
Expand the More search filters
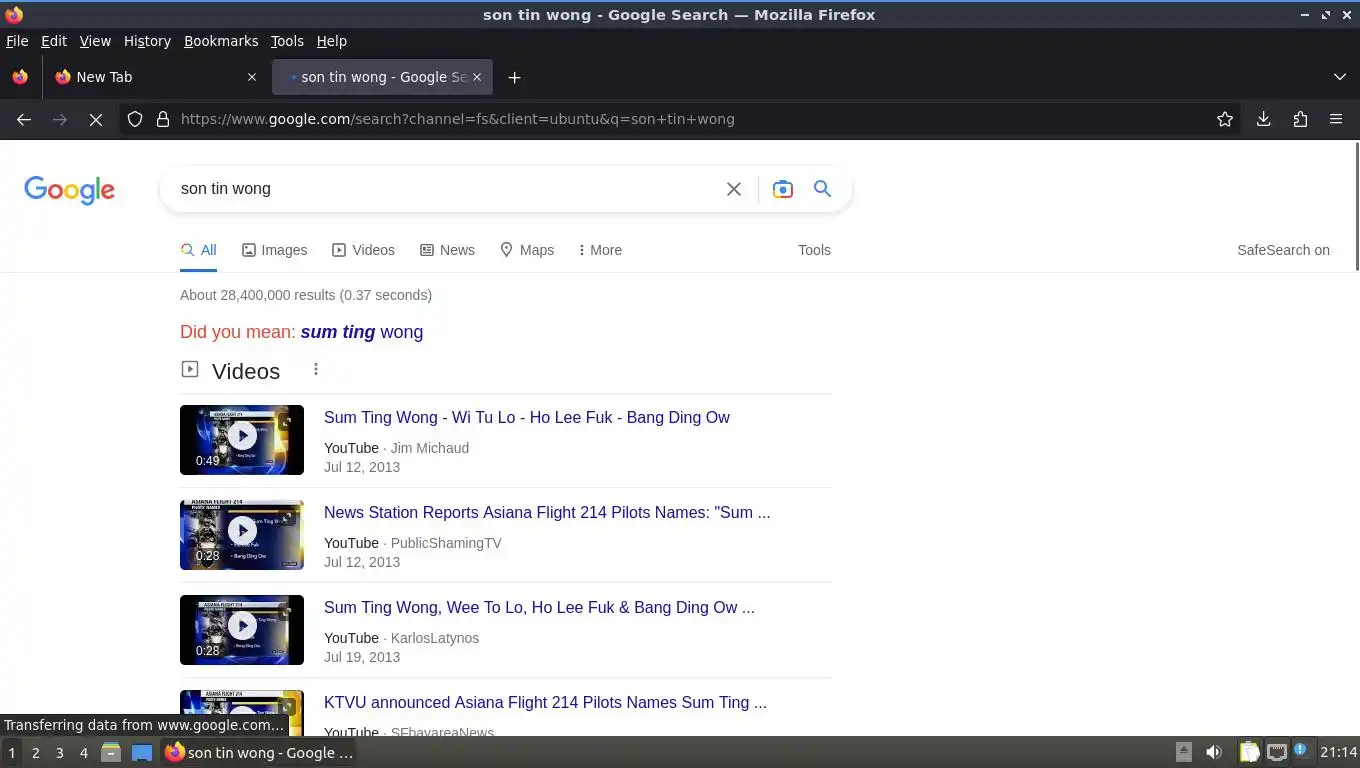point(600,250)
